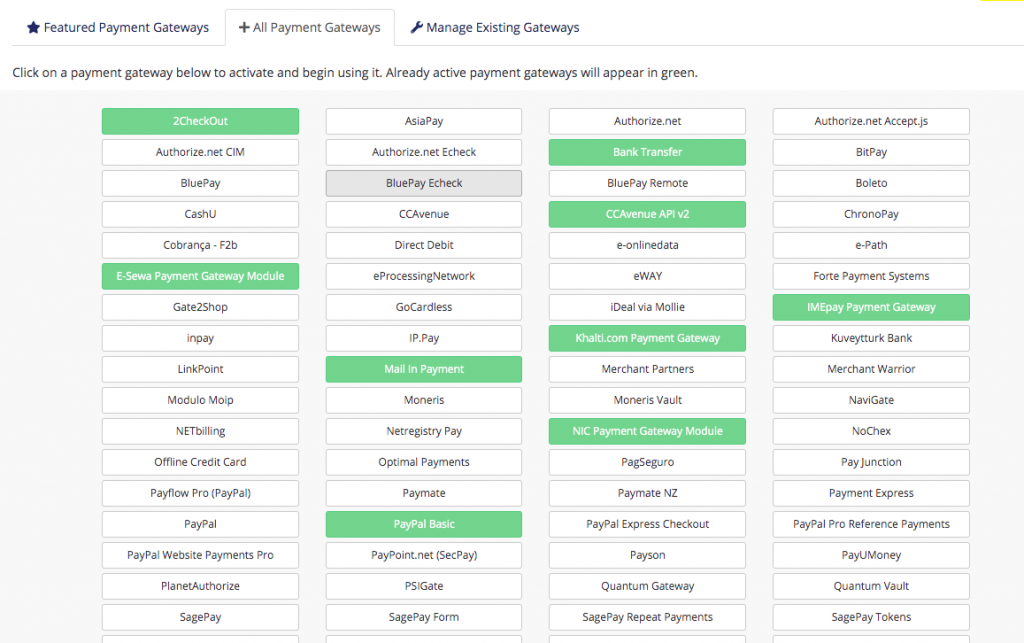Activate the AsiaPay gateway
Viewport: 1024px width, 643px height.
click(424, 121)
